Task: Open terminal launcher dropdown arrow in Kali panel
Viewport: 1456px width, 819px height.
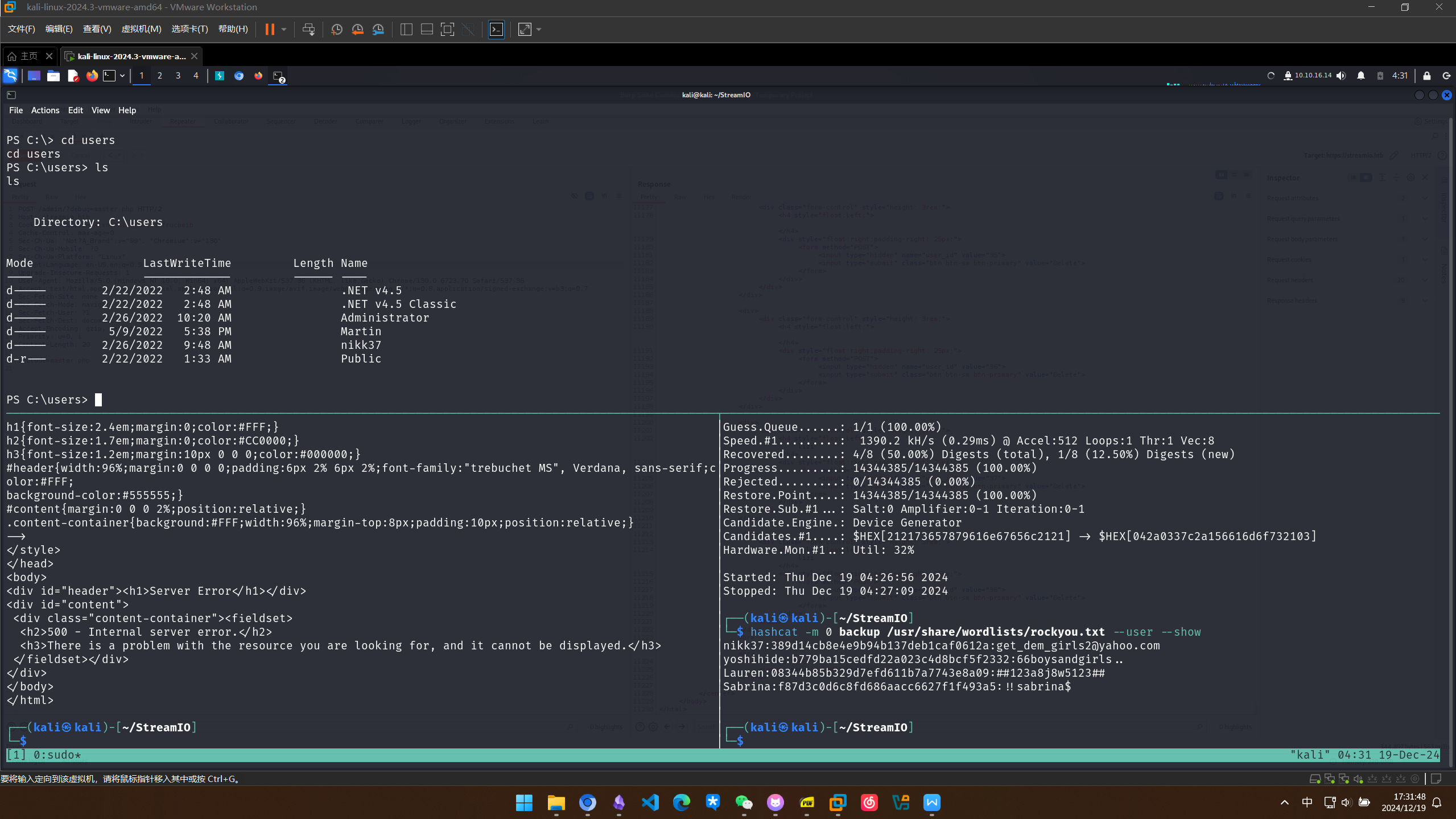Action: 122,76
